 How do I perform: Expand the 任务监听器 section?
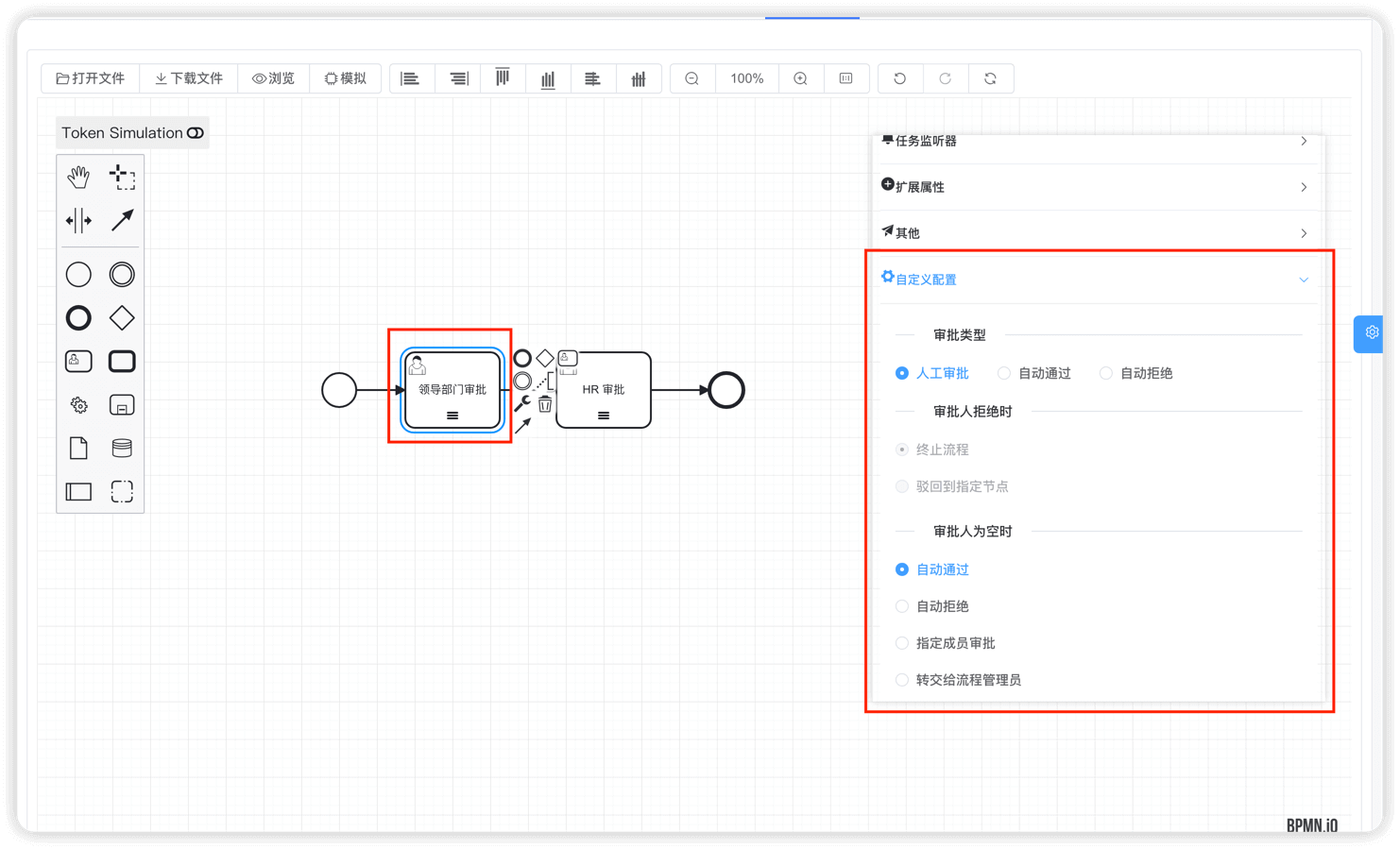pos(1096,142)
